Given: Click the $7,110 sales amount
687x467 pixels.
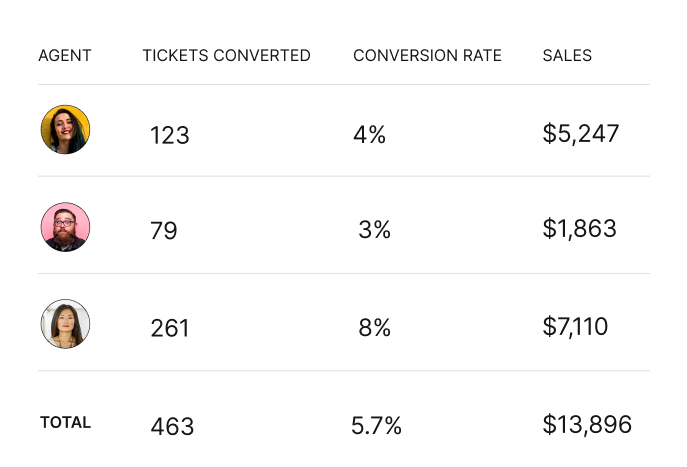Looking at the screenshot, I should (x=575, y=326).
